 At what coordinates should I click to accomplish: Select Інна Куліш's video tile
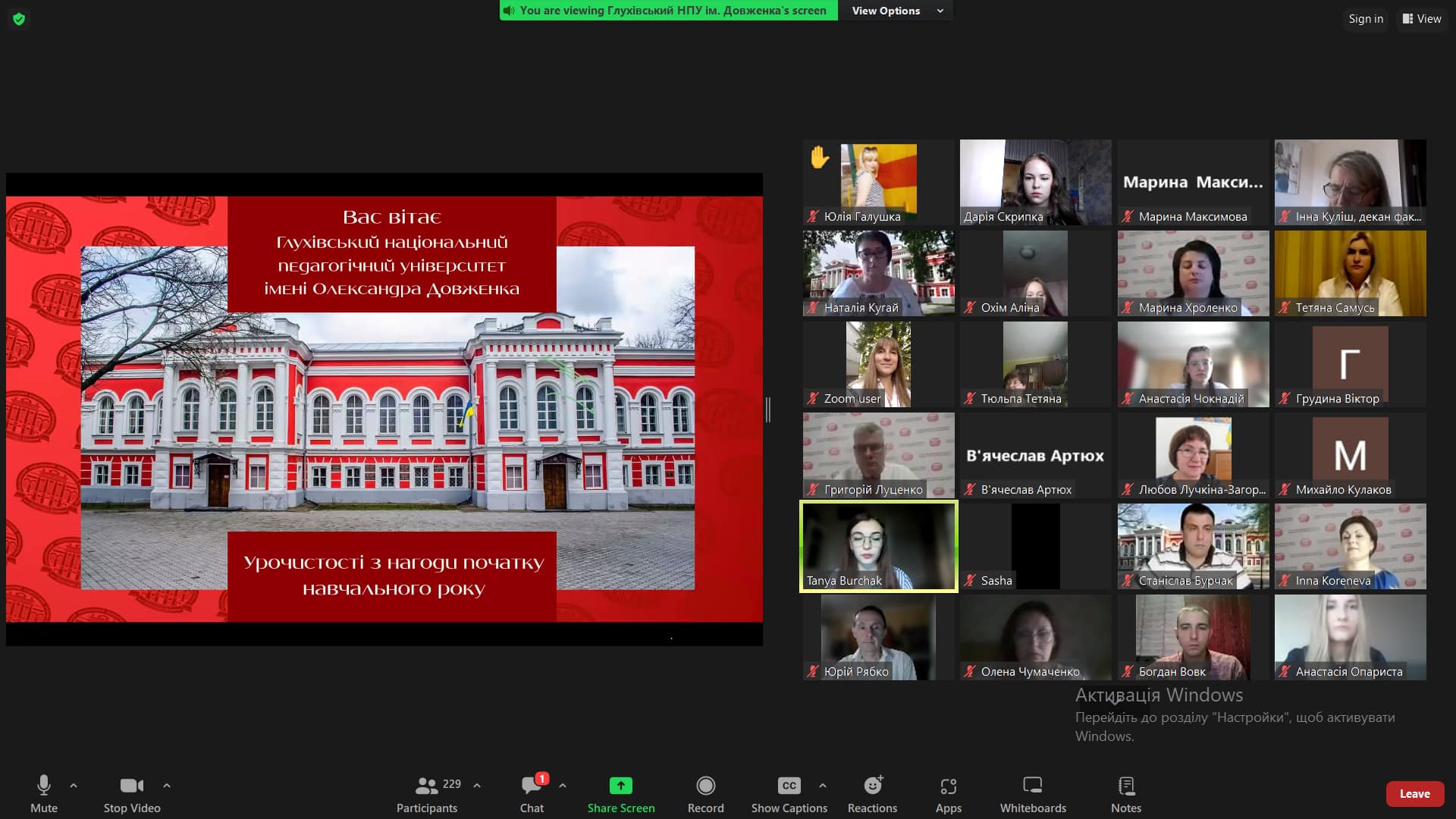click(x=1351, y=182)
